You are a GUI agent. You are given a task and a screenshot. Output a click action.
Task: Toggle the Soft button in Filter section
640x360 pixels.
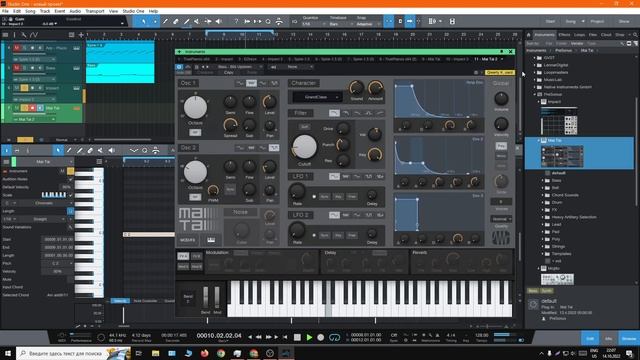pyautogui.click(x=304, y=127)
